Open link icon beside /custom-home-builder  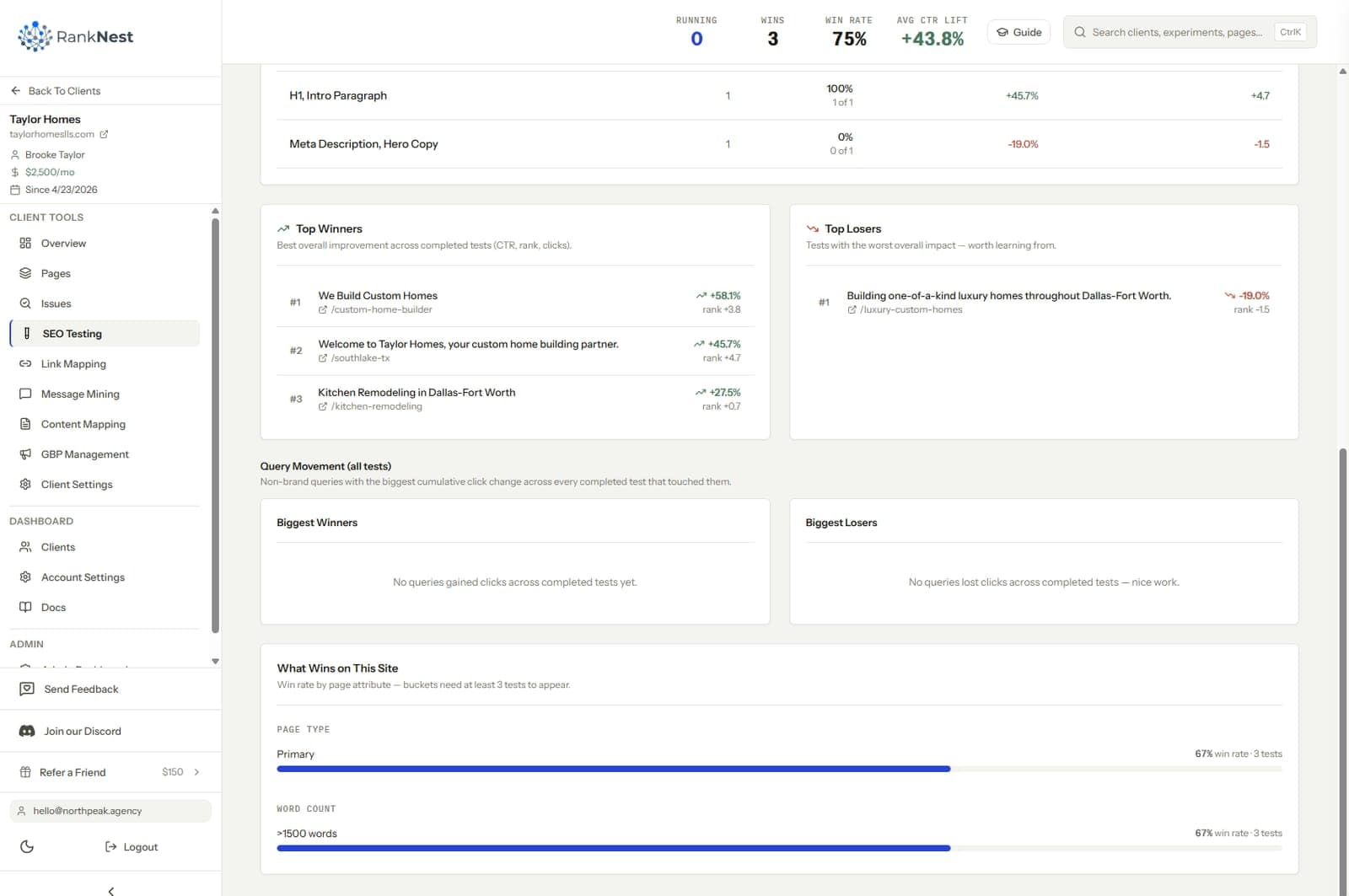pyautogui.click(x=323, y=310)
